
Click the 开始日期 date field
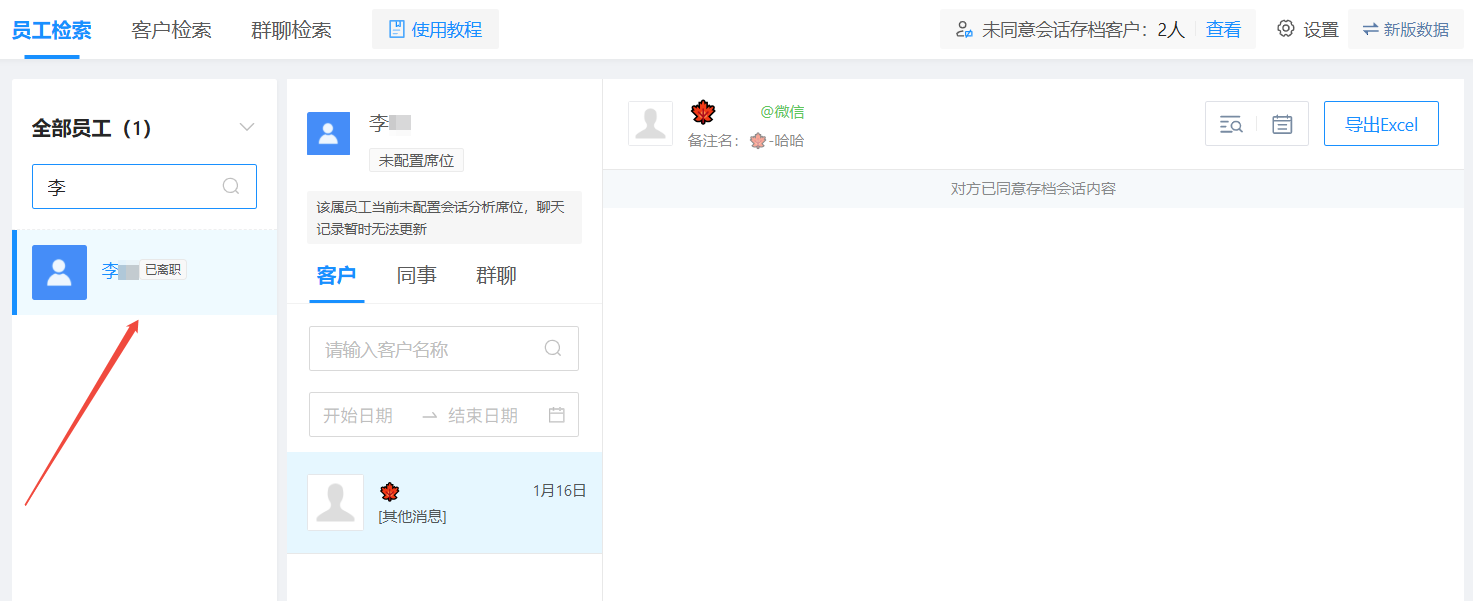[x=359, y=415]
